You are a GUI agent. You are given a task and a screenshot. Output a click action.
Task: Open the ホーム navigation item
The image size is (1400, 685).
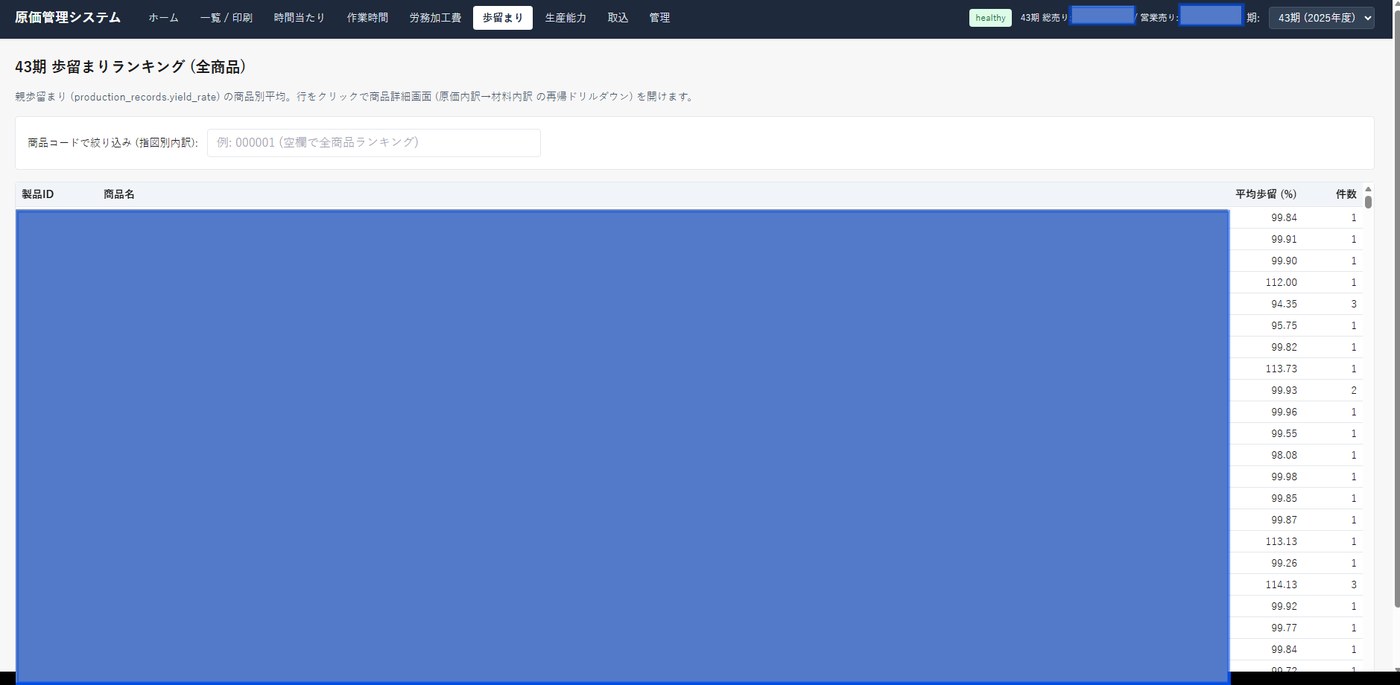[x=163, y=18]
